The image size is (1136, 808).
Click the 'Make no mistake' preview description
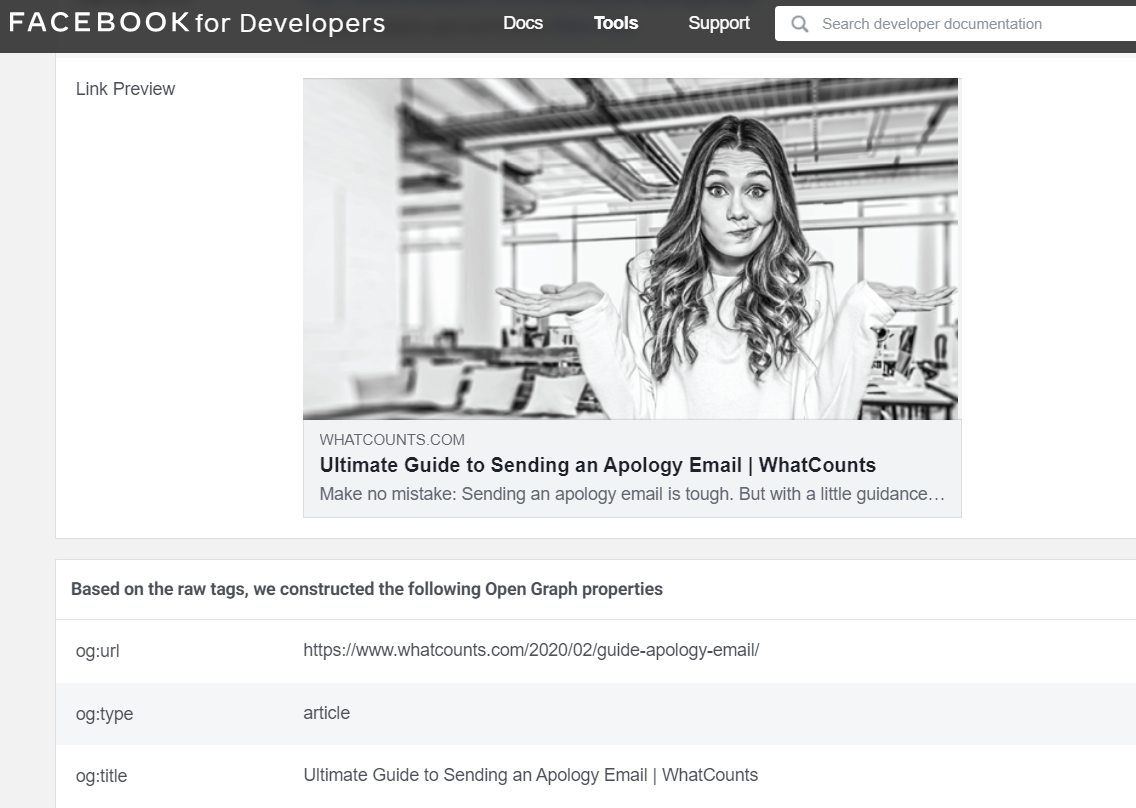click(632, 495)
